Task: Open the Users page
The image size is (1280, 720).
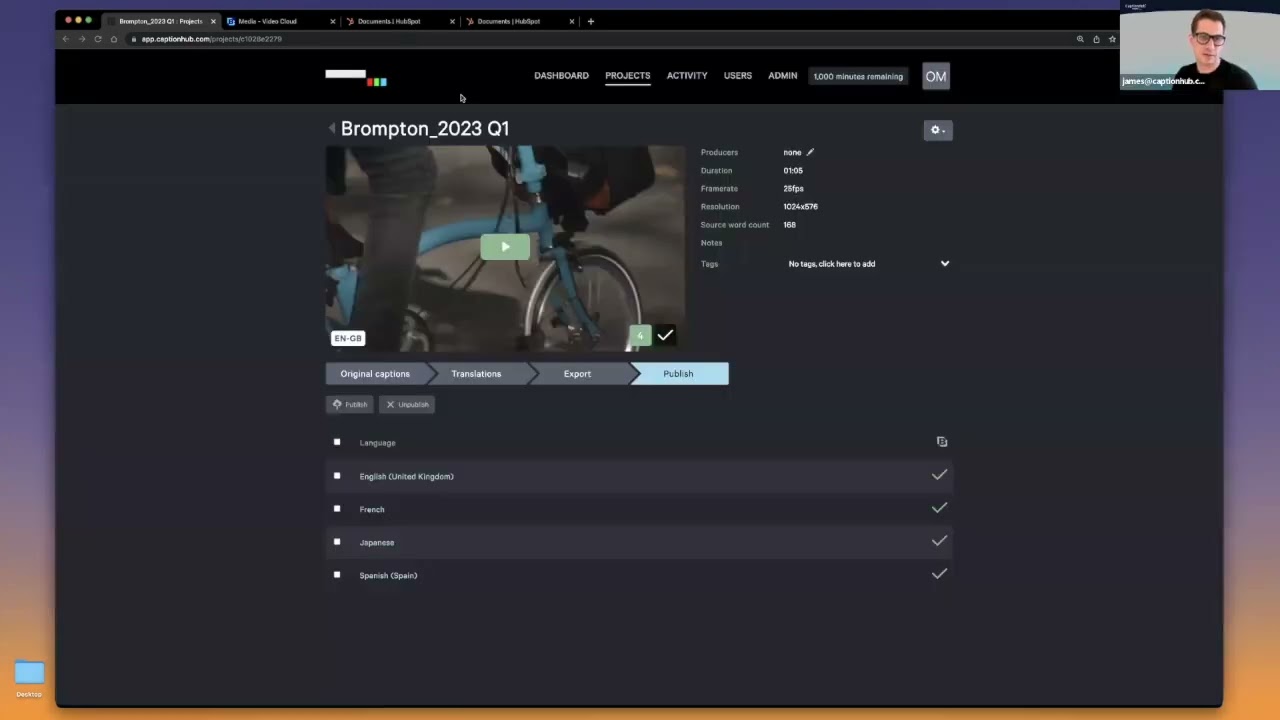Action: pyautogui.click(x=738, y=76)
